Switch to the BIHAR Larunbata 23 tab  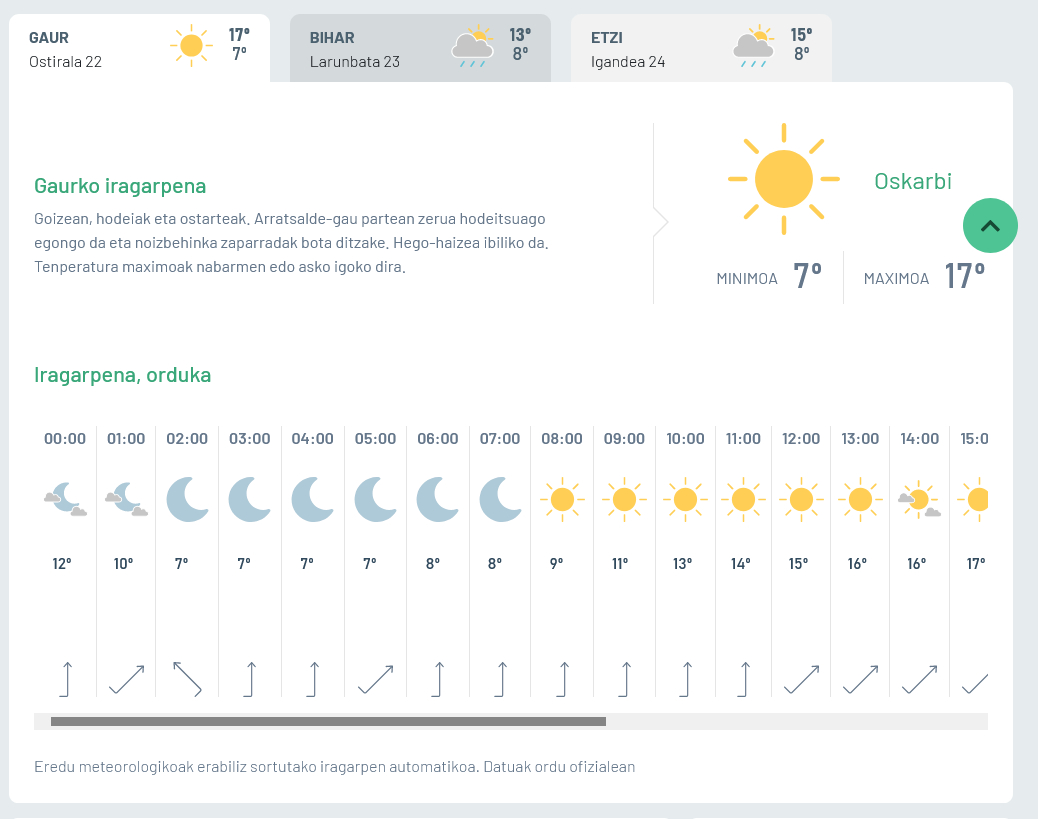coord(419,48)
